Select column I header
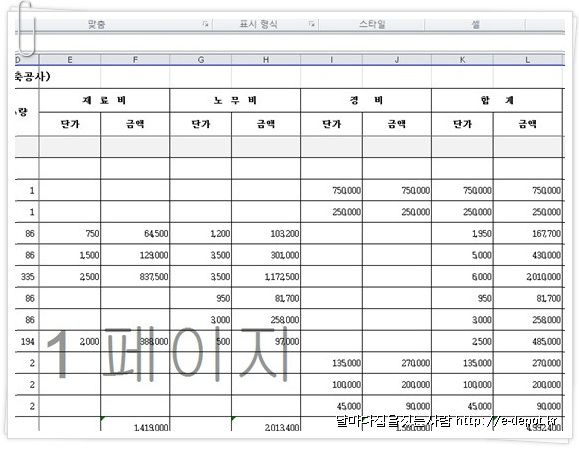 click(332, 60)
